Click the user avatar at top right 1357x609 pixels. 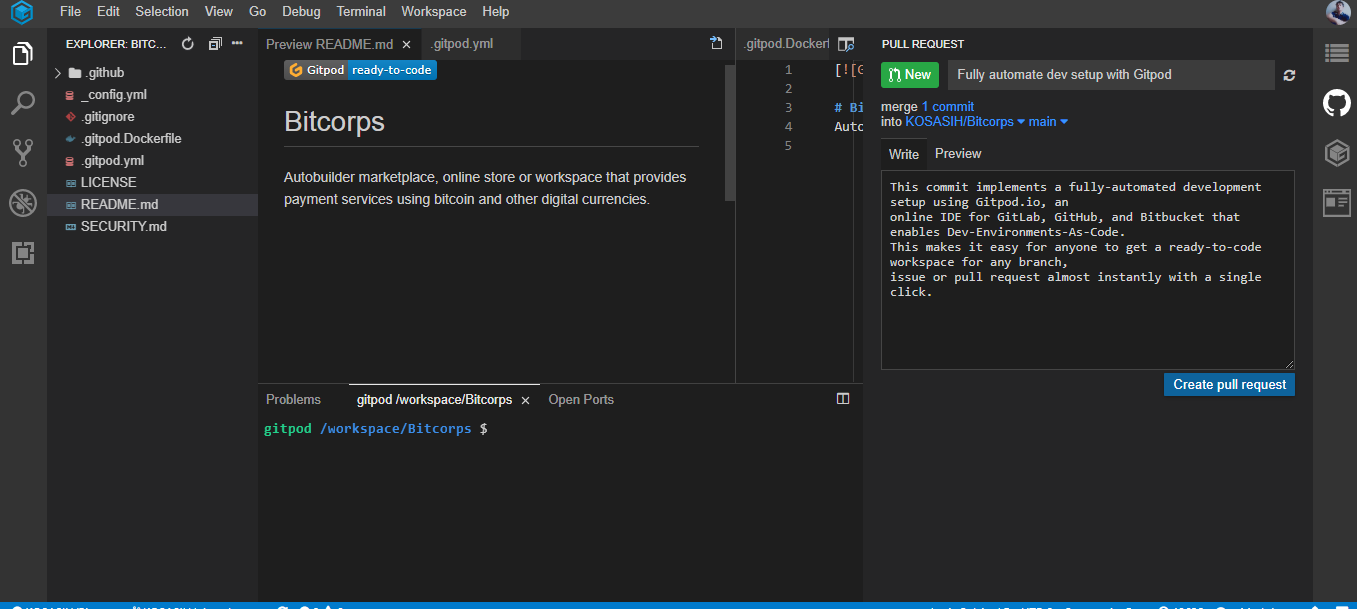coord(1338,12)
